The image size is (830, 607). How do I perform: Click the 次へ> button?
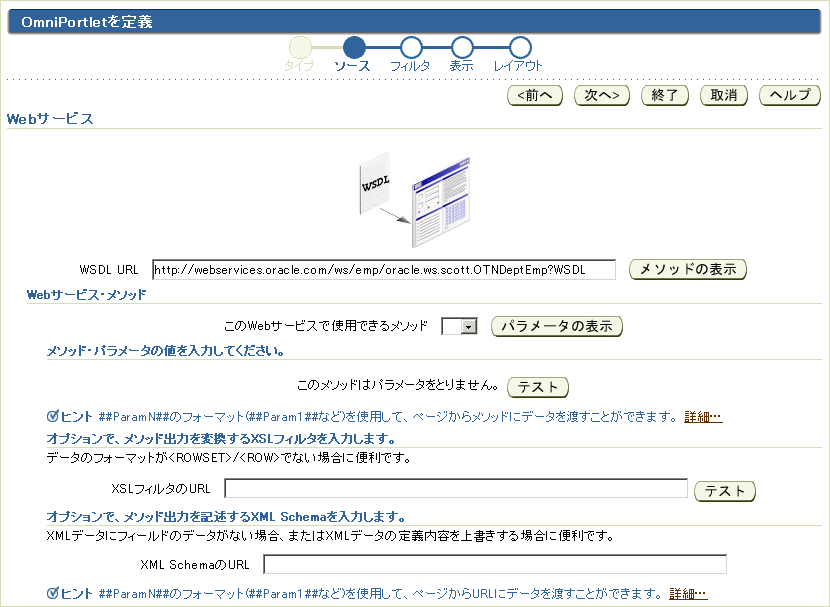pos(601,95)
